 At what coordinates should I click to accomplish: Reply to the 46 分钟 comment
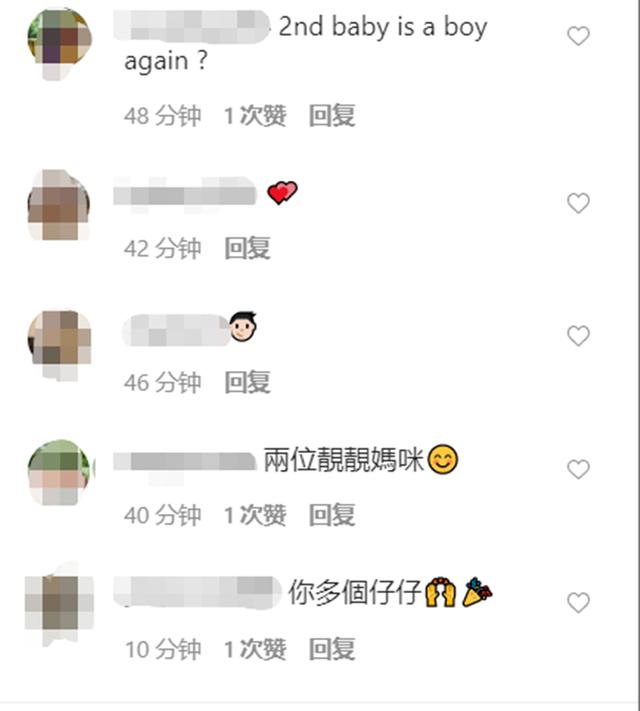click(248, 382)
